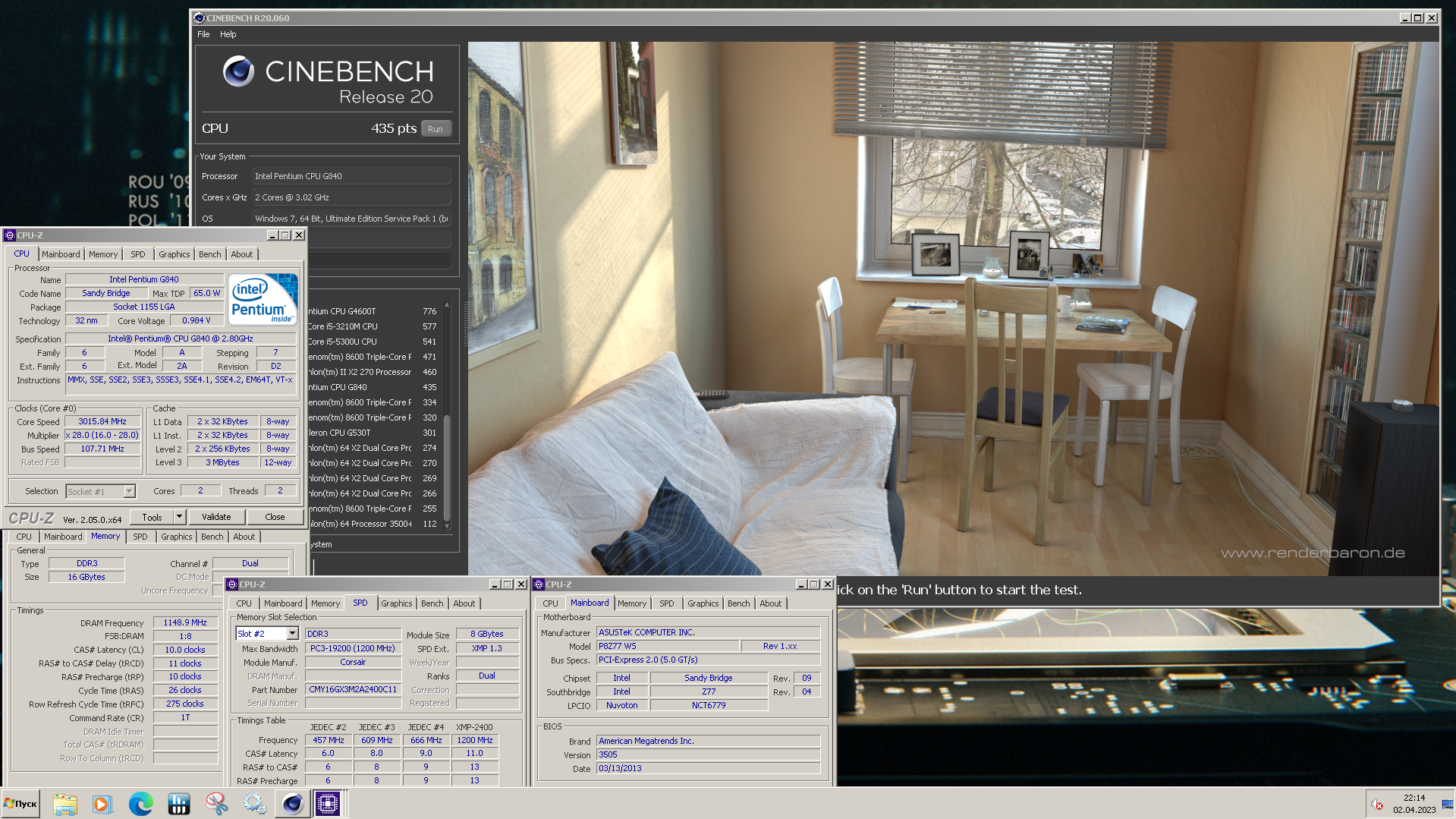
Task: Click the Cinebench title bar icon
Action: [x=199, y=18]
